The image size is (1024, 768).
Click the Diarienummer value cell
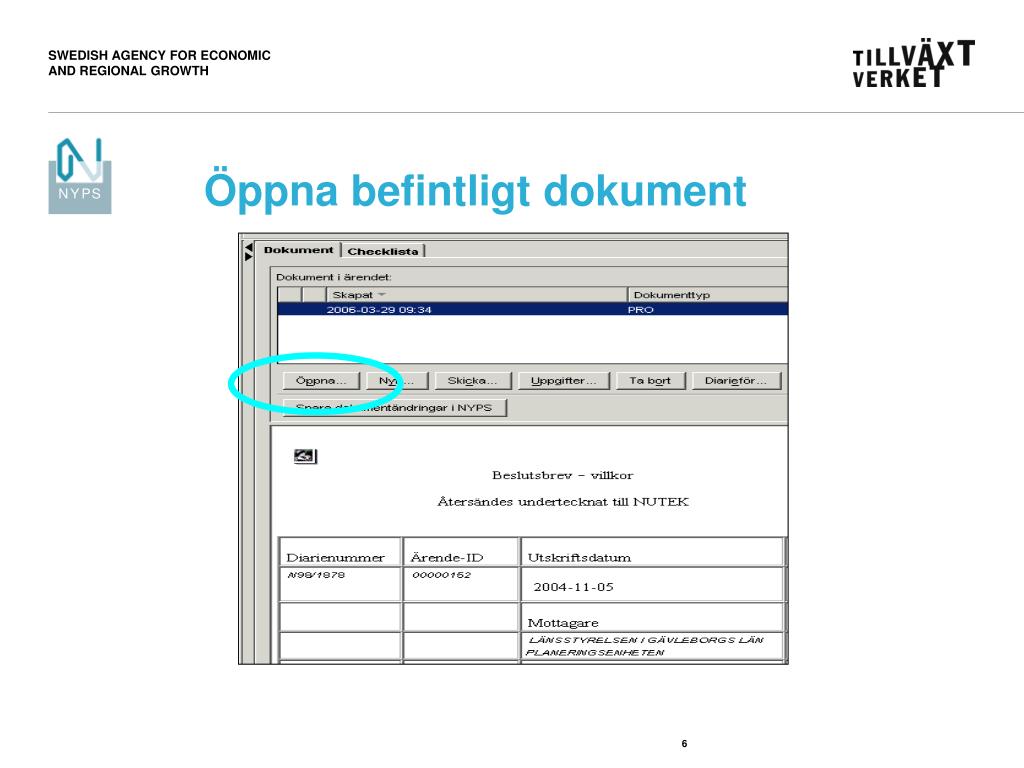(340, 584)
